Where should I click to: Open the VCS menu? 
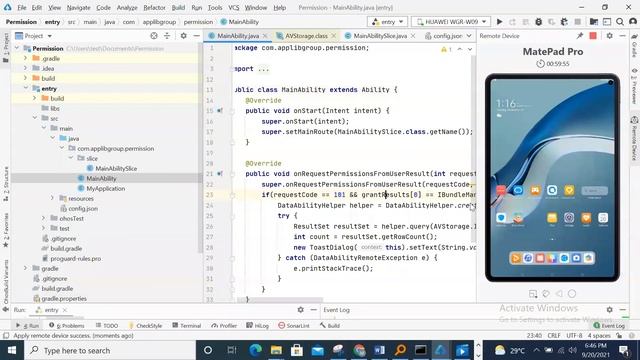tap(233, 7)
